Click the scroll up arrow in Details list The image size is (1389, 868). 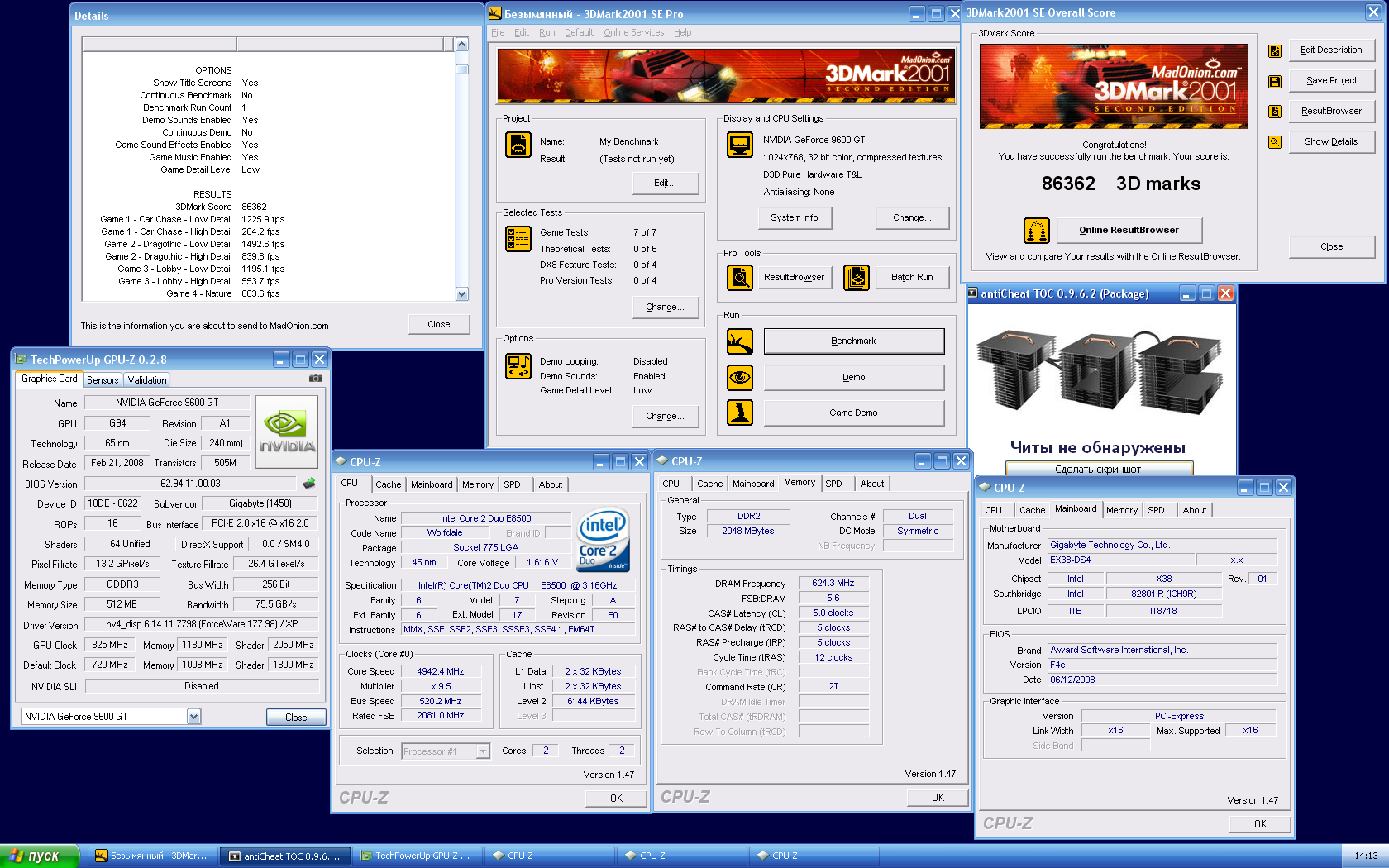tap(462, 45)
